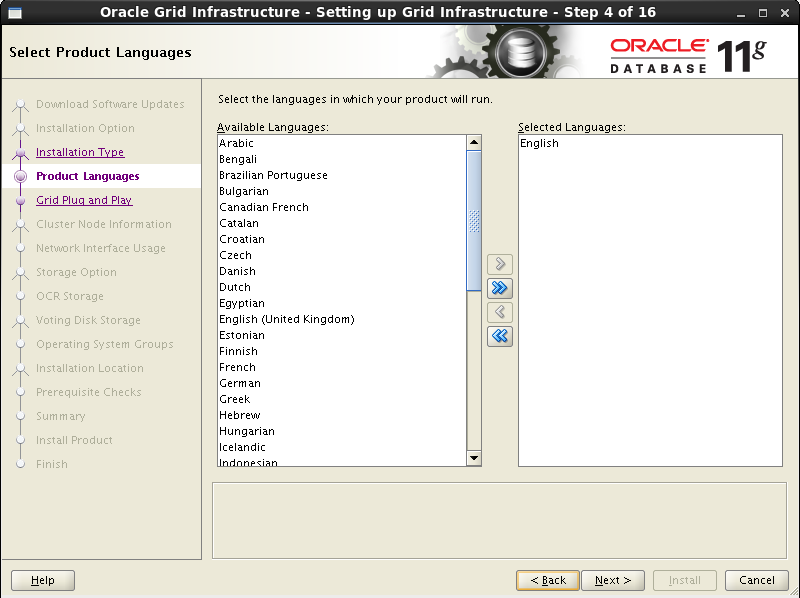Click the OCR Storage step

[69, 296]
